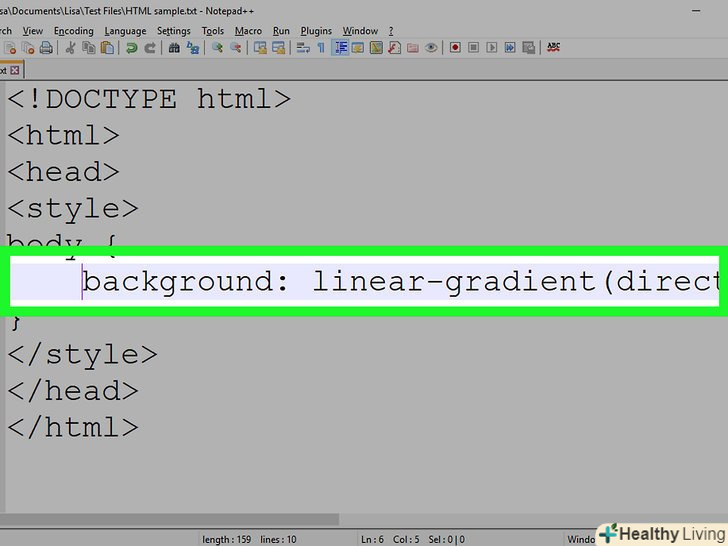This screenshot has width=728, height=546.
Task: Minimize the Notepad++ window
Action: pyautogui.click(x=696, y=11)
